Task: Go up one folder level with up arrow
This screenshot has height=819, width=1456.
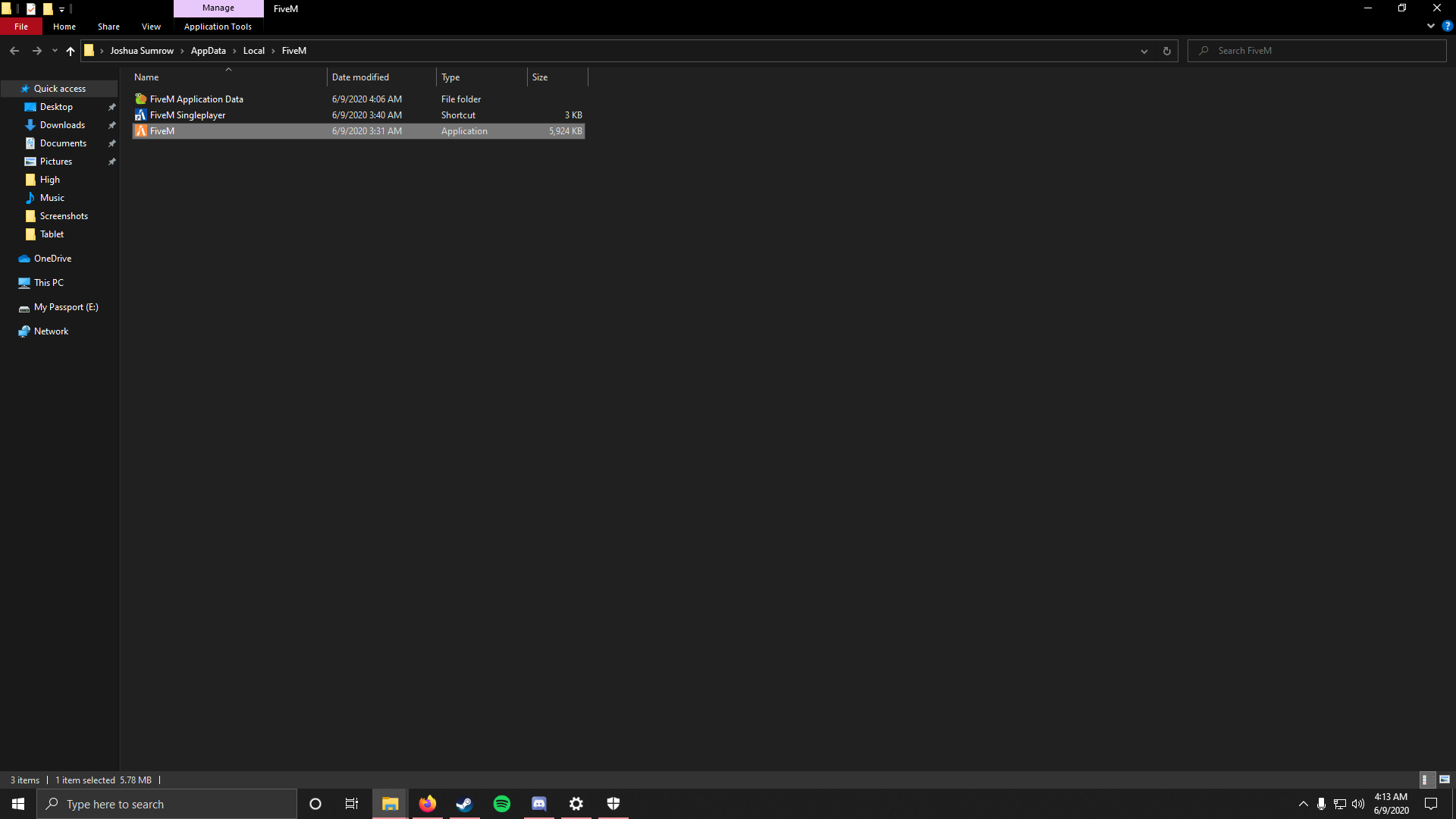Action: pyautogui.click(x=71, y=51)
